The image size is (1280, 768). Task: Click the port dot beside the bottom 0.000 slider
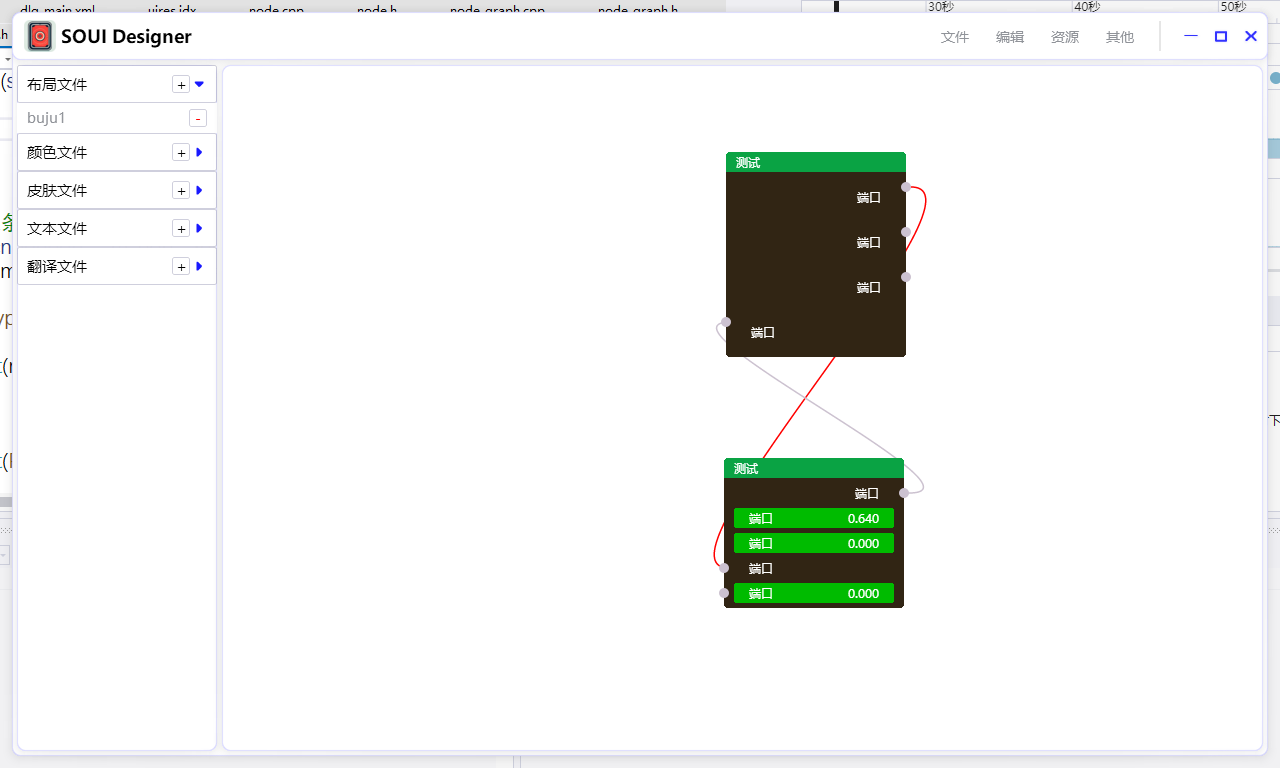point(724,593)
